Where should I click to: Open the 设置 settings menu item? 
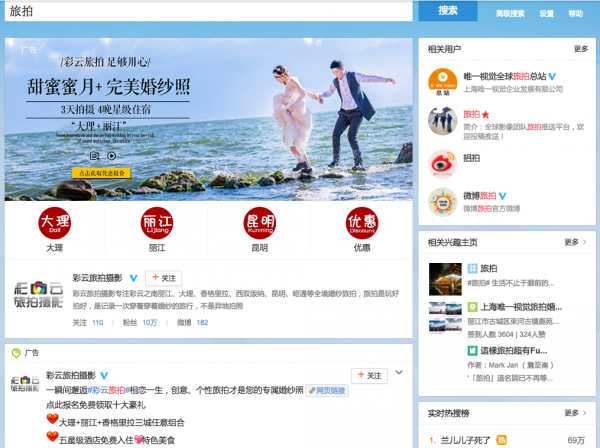pos(546,14)
